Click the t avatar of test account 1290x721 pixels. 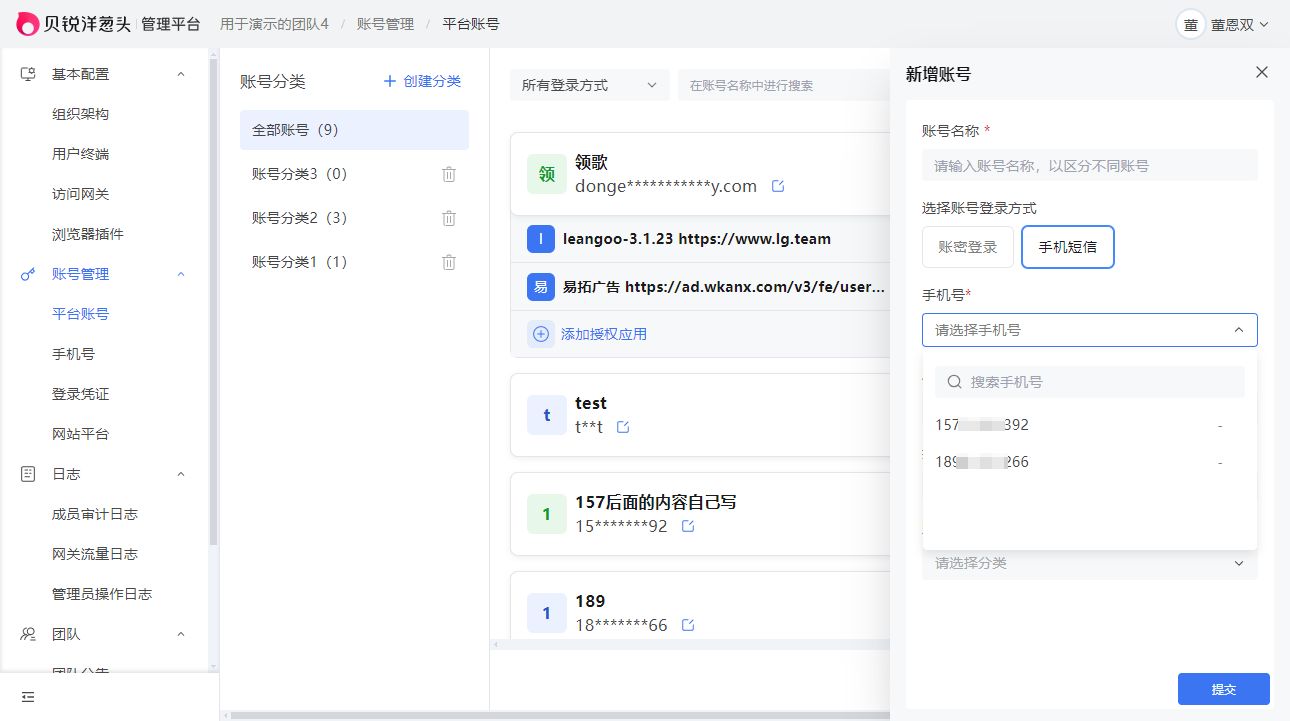547,415
